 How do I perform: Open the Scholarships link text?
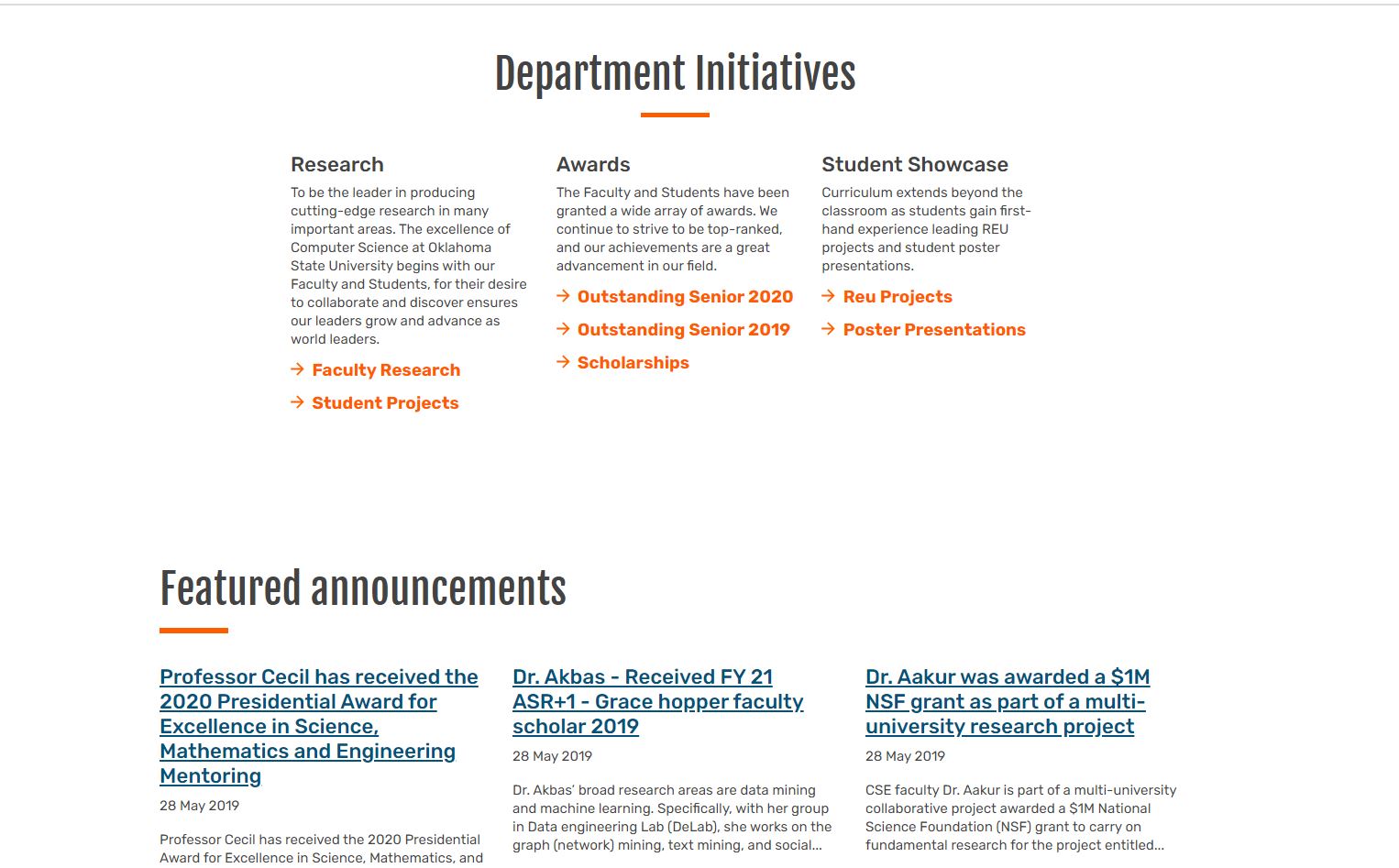coord(633,363)
